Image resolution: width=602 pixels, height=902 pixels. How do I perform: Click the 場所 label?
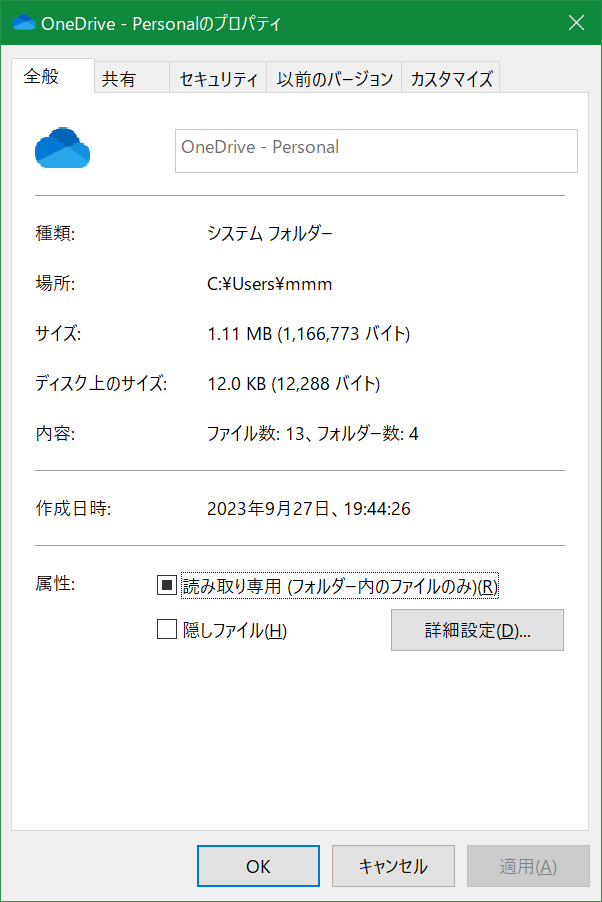click(x=55, y=283)
